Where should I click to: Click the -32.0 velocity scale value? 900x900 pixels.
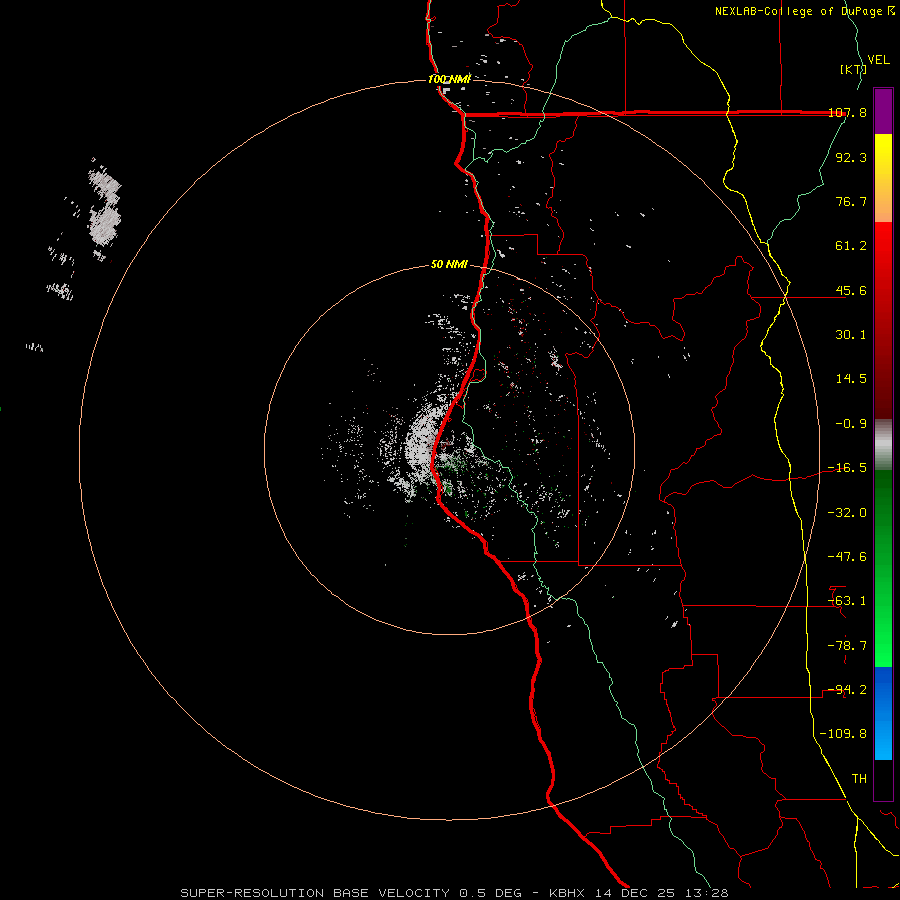tap(847, 513)
